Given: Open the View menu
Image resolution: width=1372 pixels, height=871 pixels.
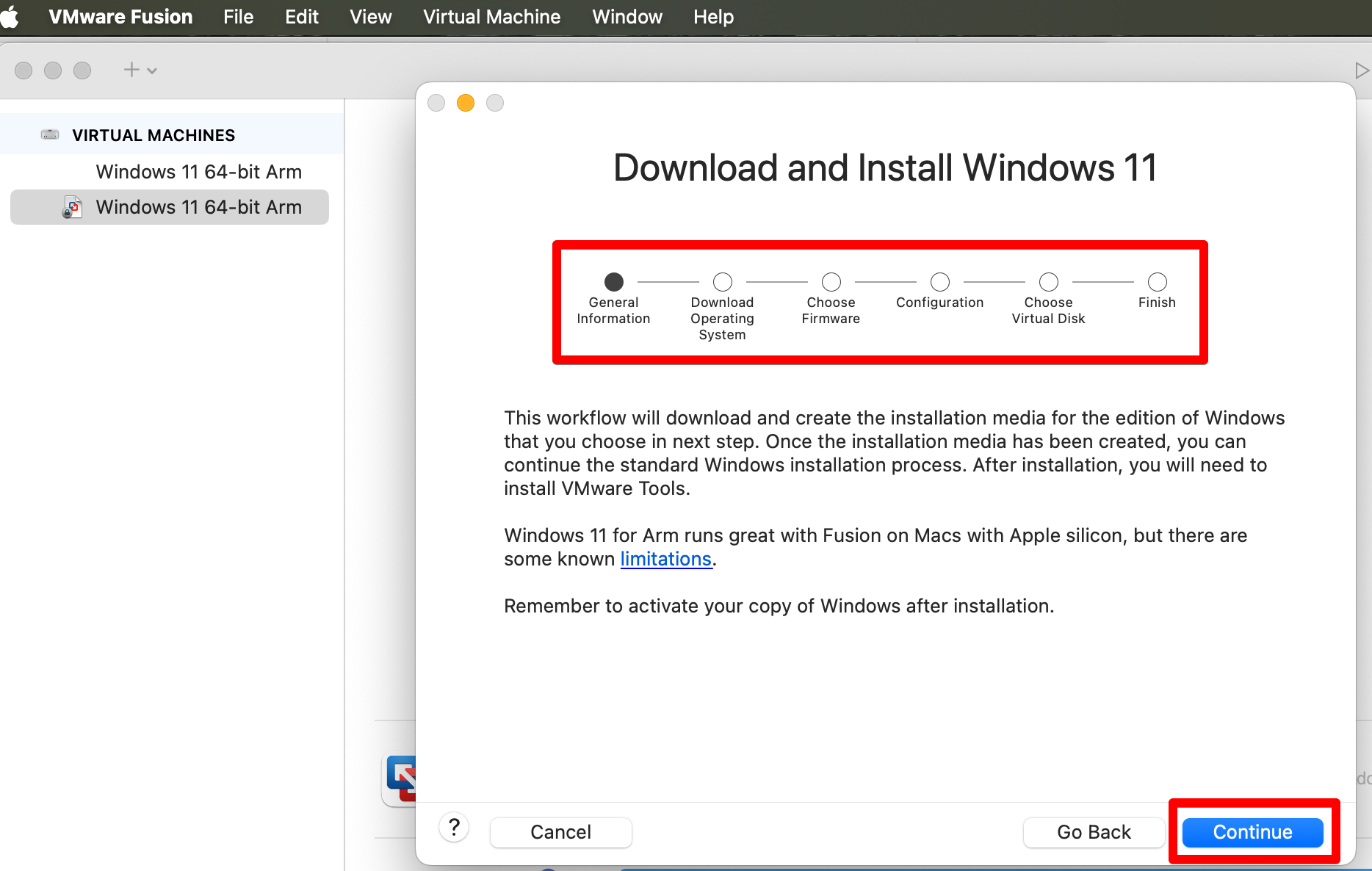Looking at the screenshot, I should click(370, 17).
